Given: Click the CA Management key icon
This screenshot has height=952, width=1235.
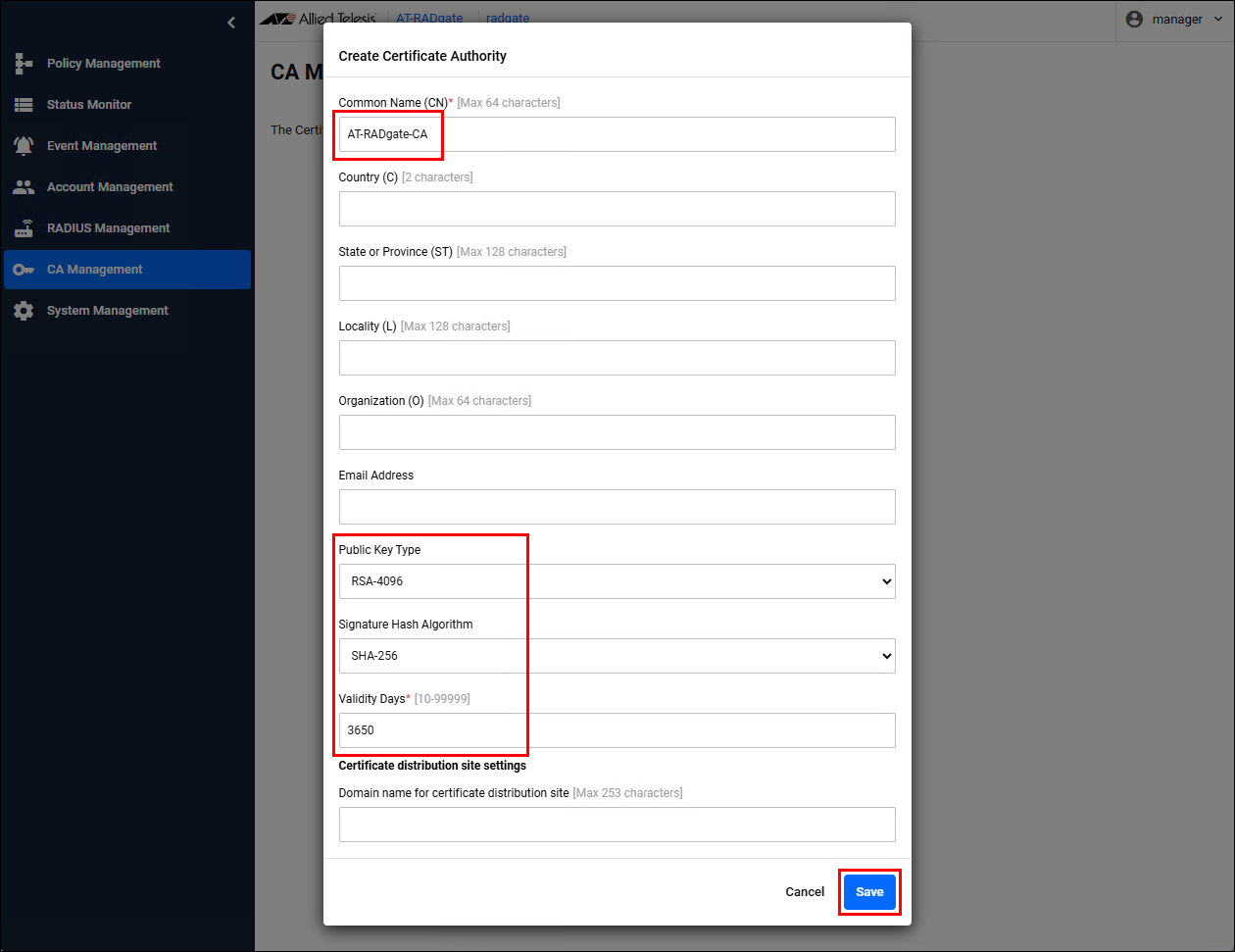Looking at the screenshot, I should tap(24, 270).
